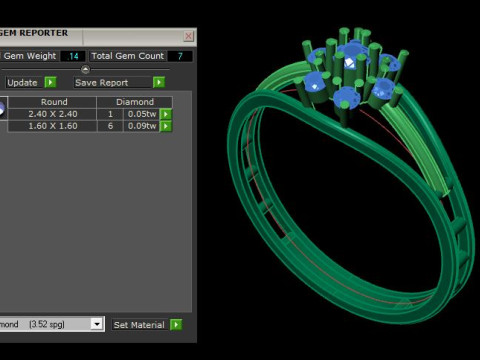Click the 0.09tw weight cell
480x360 pixels.
[142, 126]
